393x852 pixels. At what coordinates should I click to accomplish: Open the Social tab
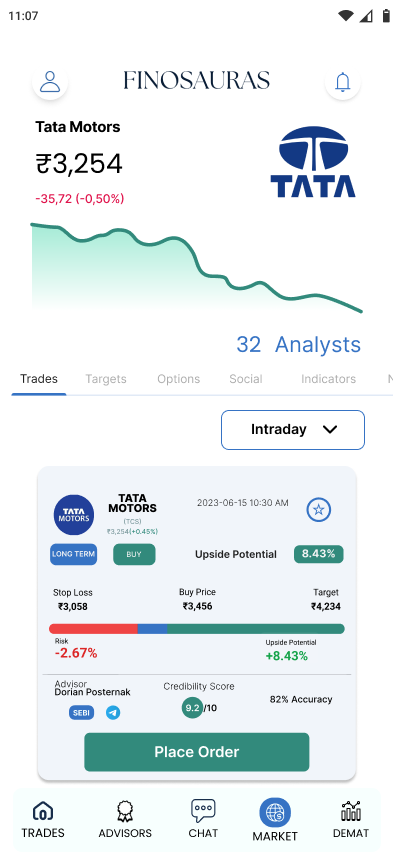click(x=246, y=379)
